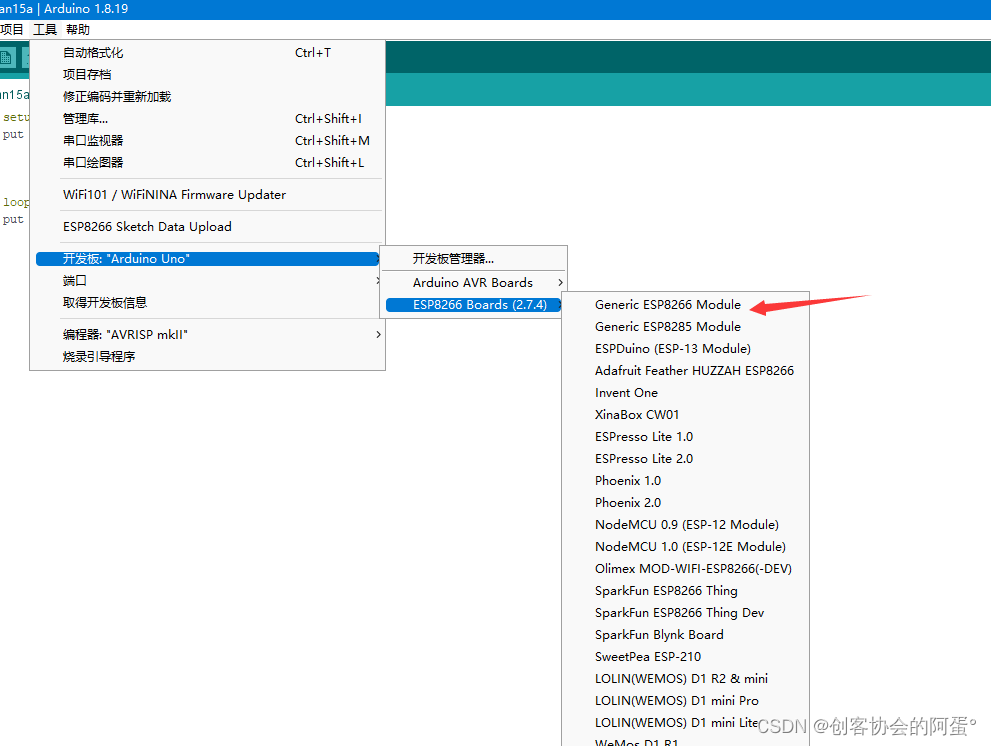This screenshot has width=991, height=746.
Task: Open 串口绘图器 serial plotter
Action: [x=207, y=163]
